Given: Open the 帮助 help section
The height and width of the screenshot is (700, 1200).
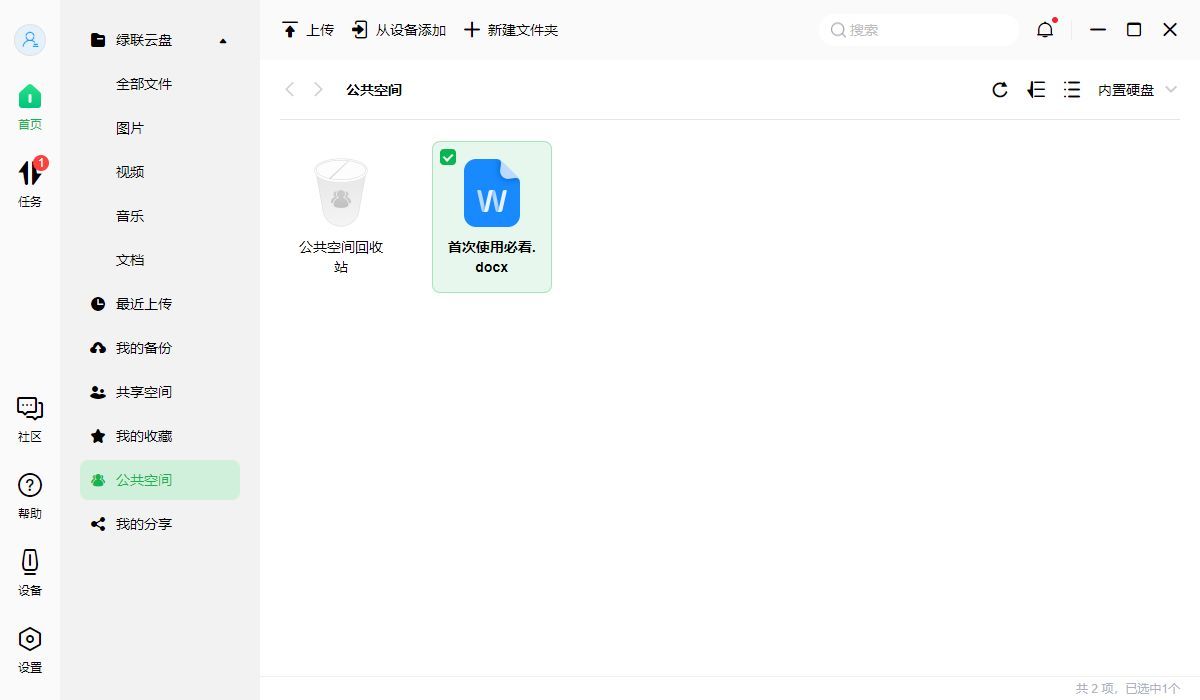Looking at the screenshot, I should click(29, 494).
